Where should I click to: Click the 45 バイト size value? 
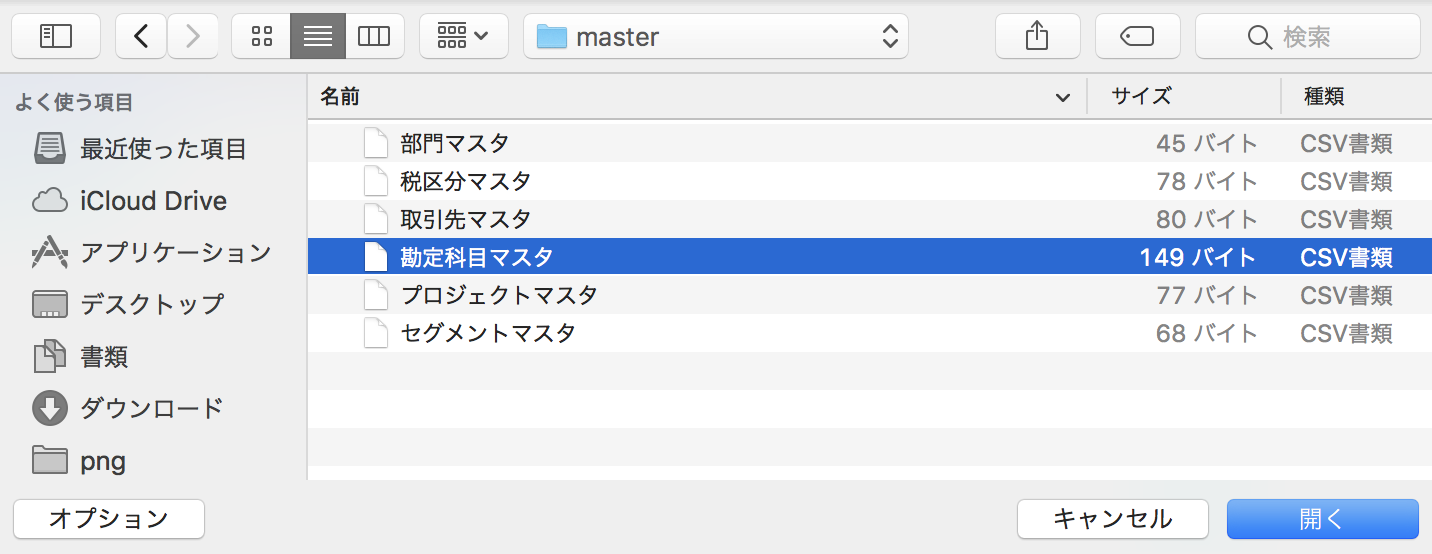[x=1206, y=143]
